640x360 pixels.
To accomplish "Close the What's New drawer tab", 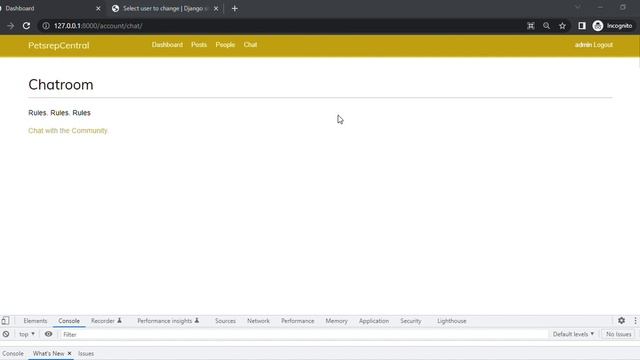I will point(69,353).
